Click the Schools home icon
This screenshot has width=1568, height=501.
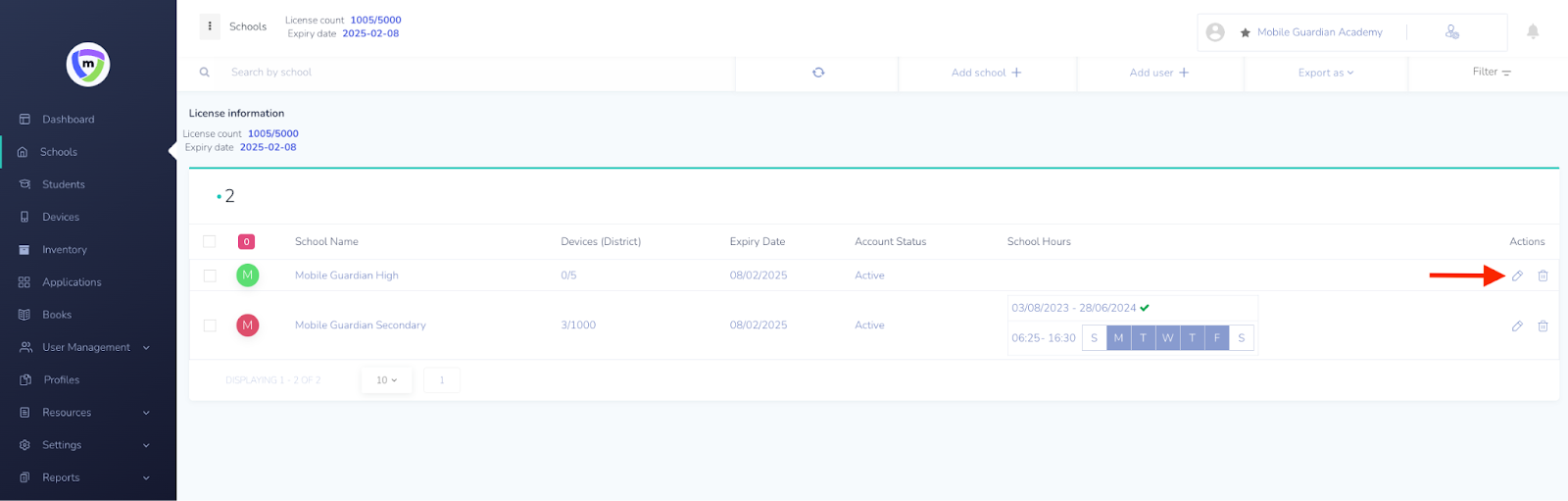[23, 152]
